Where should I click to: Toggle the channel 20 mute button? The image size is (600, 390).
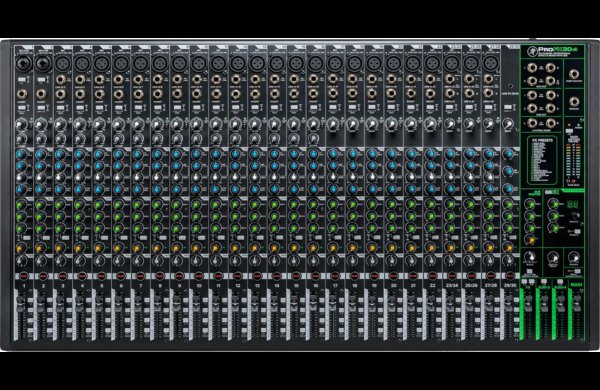coord(393,276)
